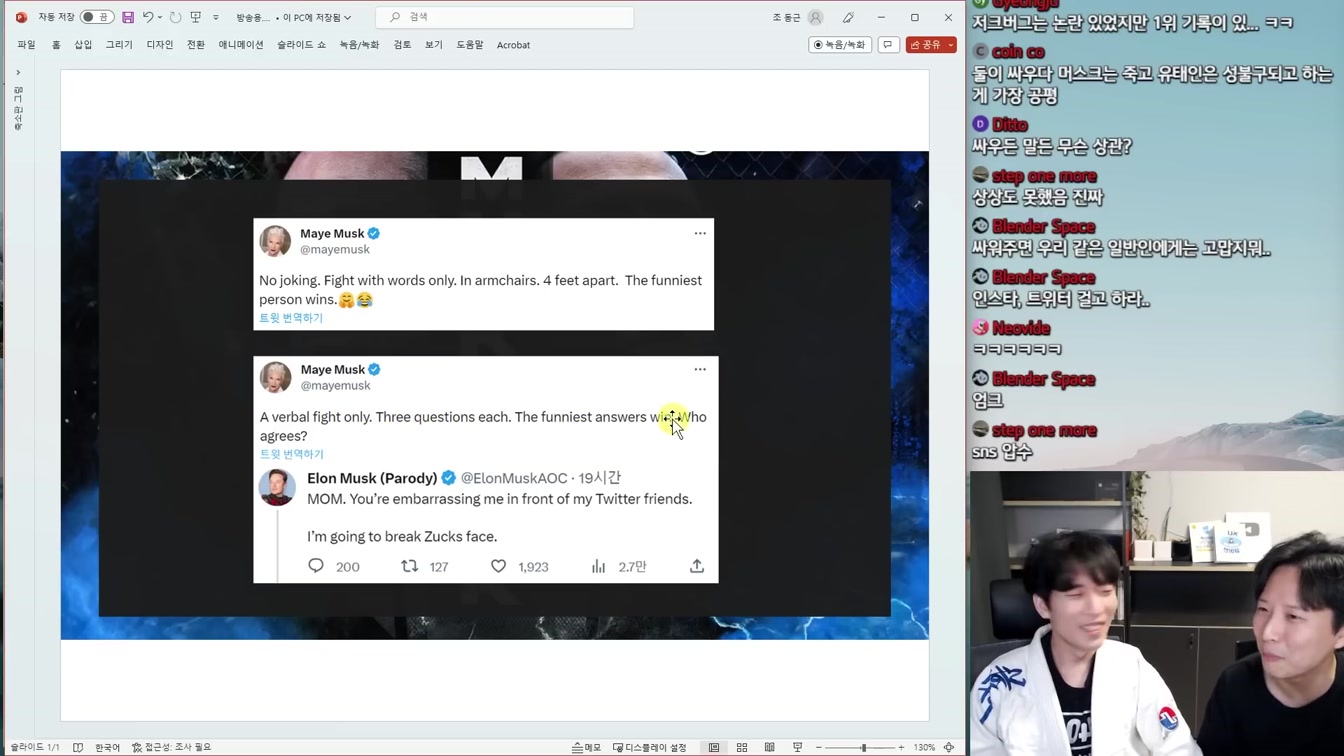1344x756 pixels.
Task: Click @ElonMuskAOC handle in reply
Action: point(514,478)
